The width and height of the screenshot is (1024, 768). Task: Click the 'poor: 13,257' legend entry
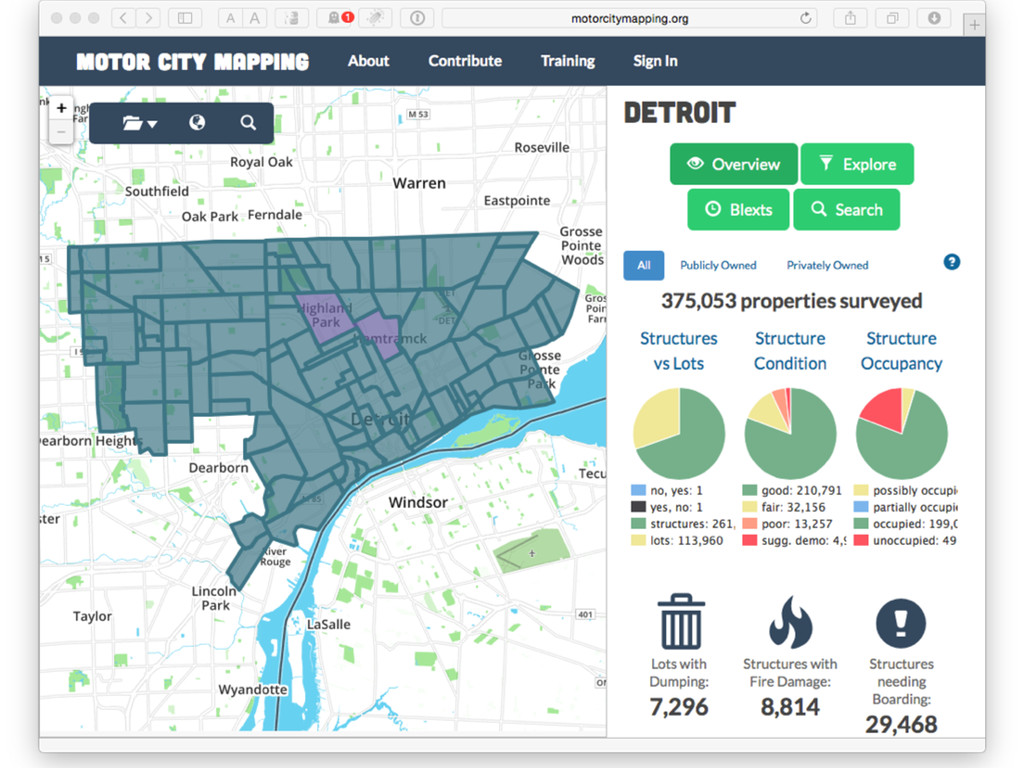click(788, 524)
